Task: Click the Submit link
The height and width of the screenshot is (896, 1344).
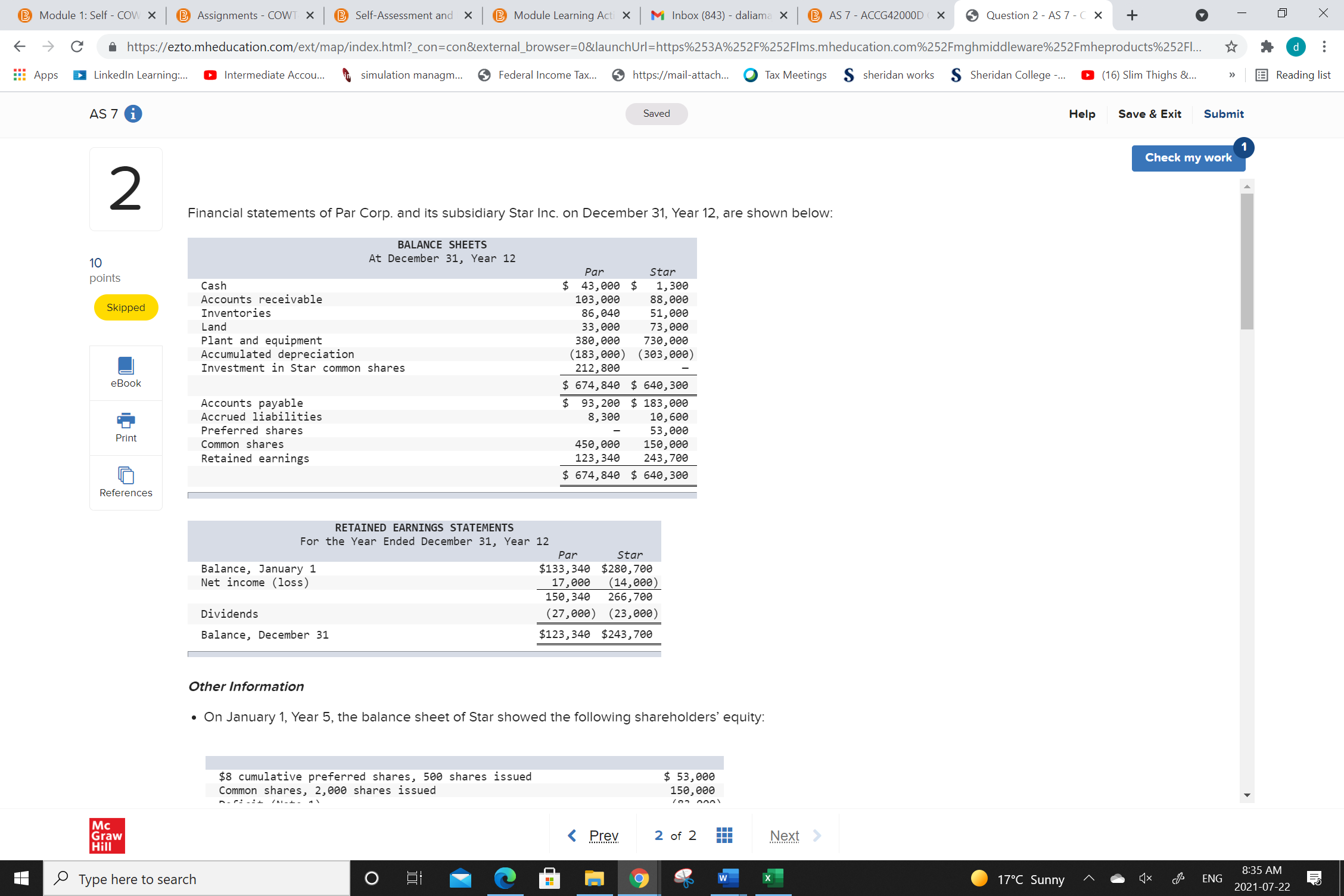Action: point(1223,114)
